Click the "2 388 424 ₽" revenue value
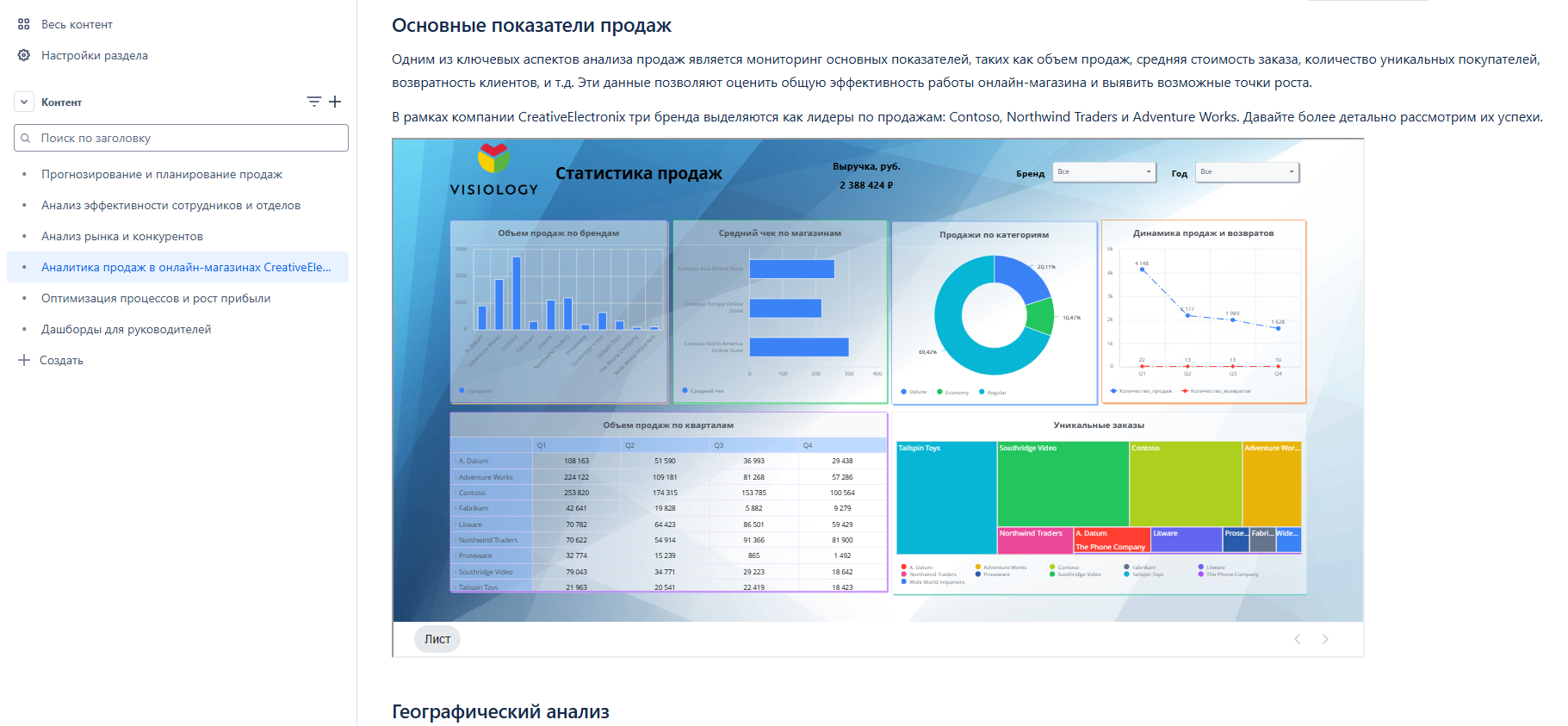Screen dimensions: 1568x726 pos(866,185)
